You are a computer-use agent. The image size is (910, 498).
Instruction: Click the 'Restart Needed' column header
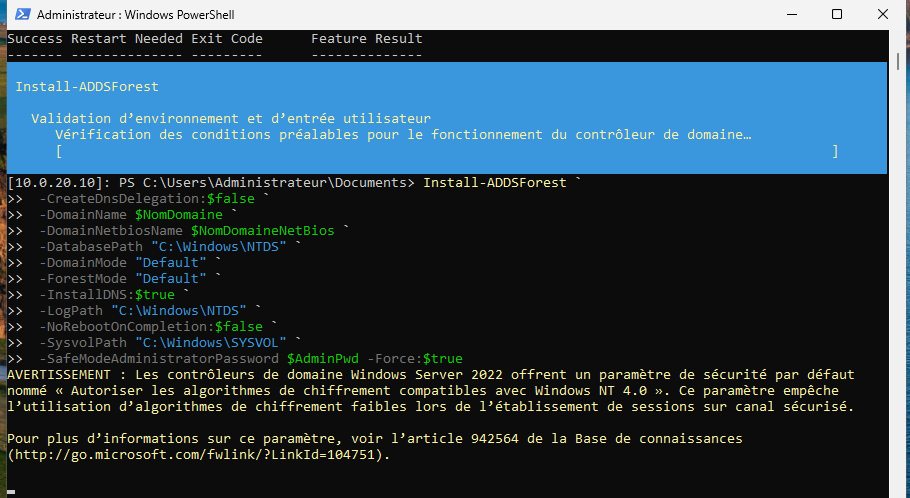click(x=127, y=39)
